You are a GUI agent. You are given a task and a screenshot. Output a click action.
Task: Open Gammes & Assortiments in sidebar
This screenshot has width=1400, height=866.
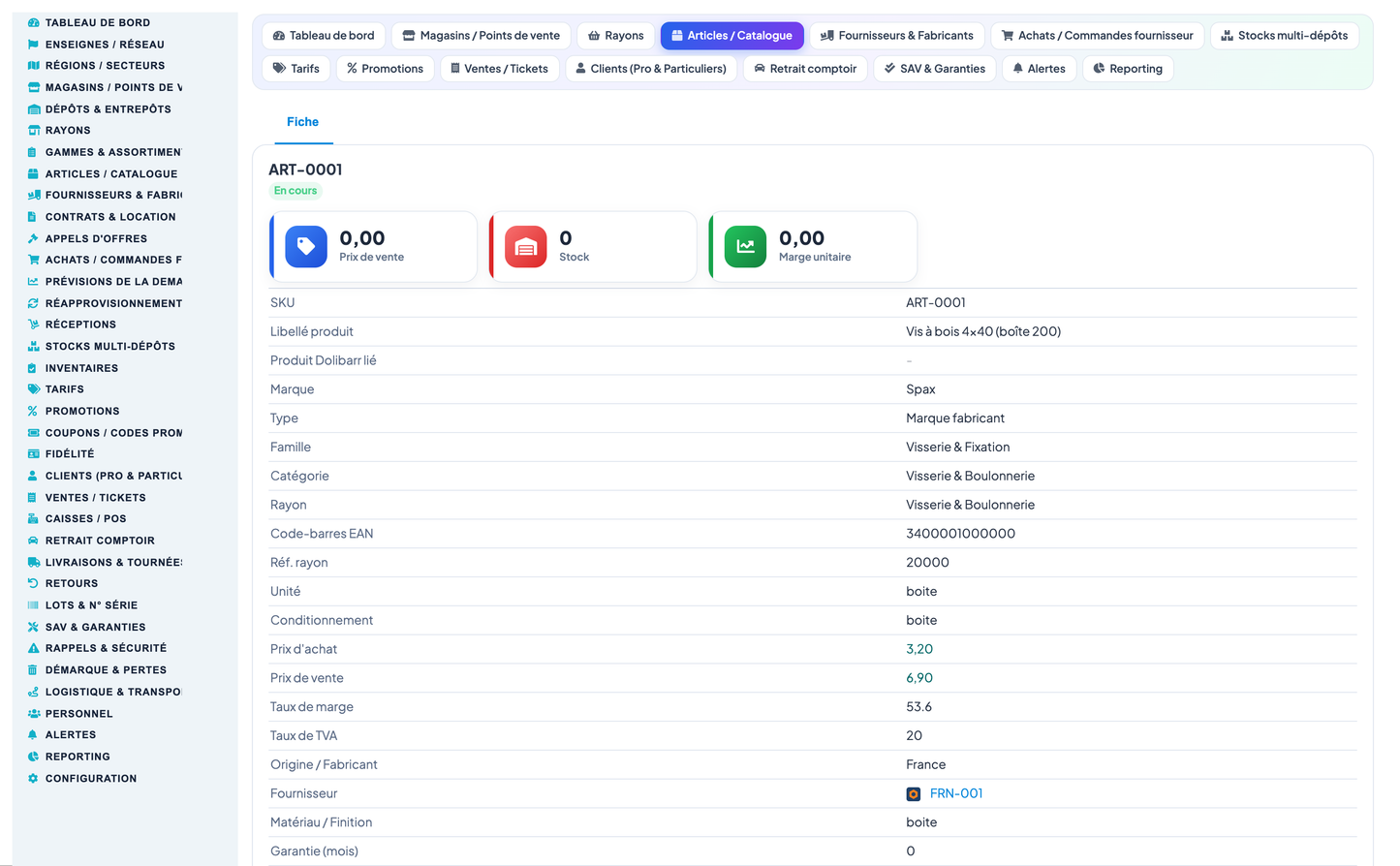click(113, 152)
